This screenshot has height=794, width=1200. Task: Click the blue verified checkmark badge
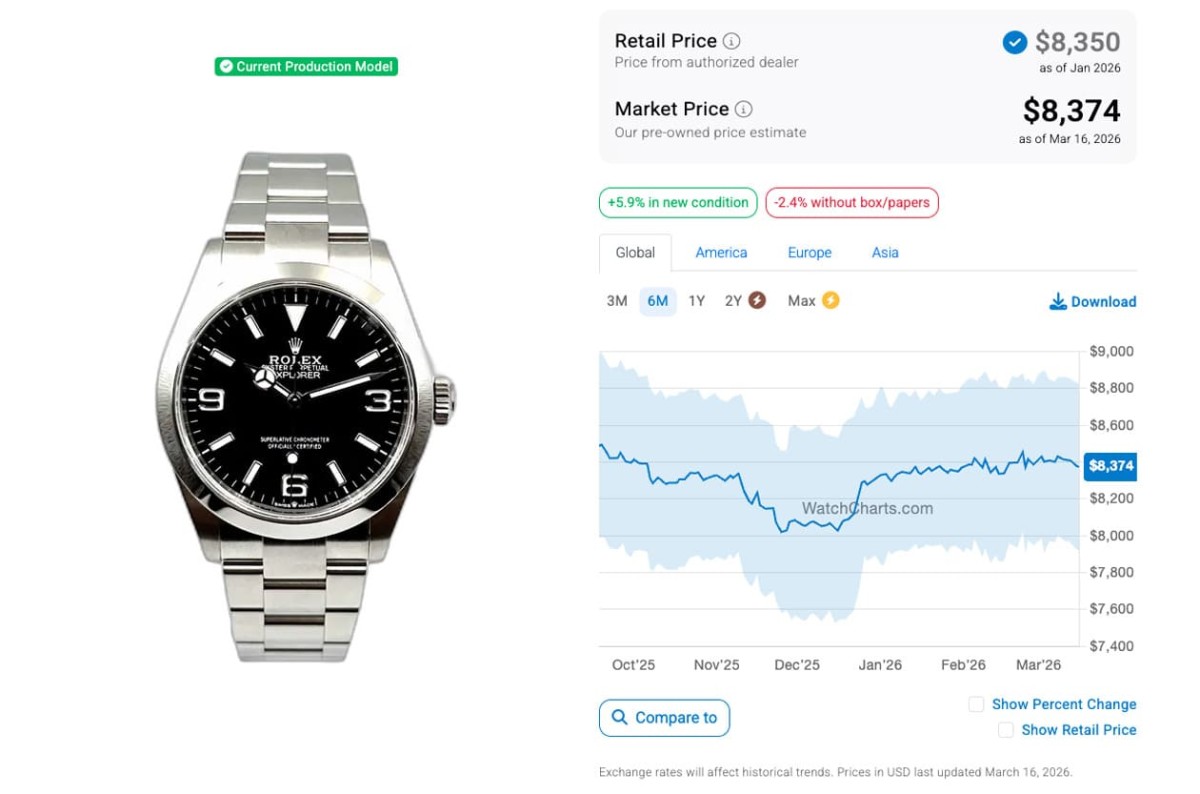[x=1014, y=42]
